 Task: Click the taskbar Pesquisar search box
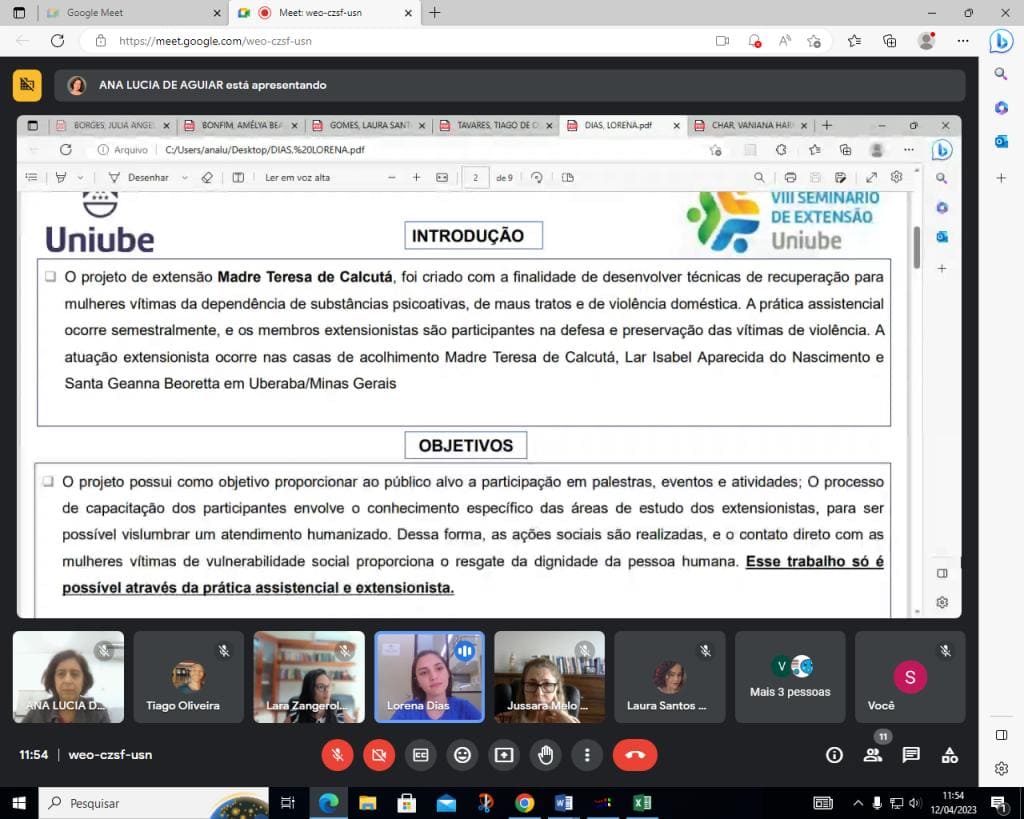coord(154,803)
